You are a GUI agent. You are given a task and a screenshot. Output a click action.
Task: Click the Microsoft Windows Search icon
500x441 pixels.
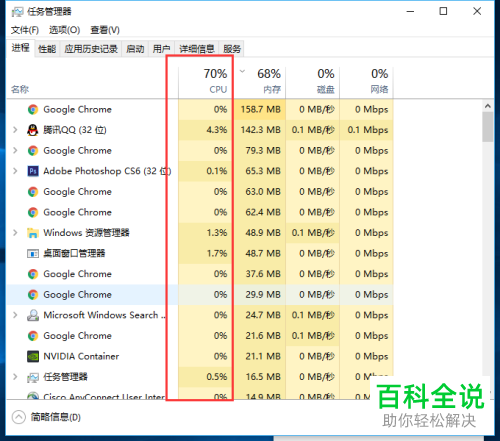[33, 315]
